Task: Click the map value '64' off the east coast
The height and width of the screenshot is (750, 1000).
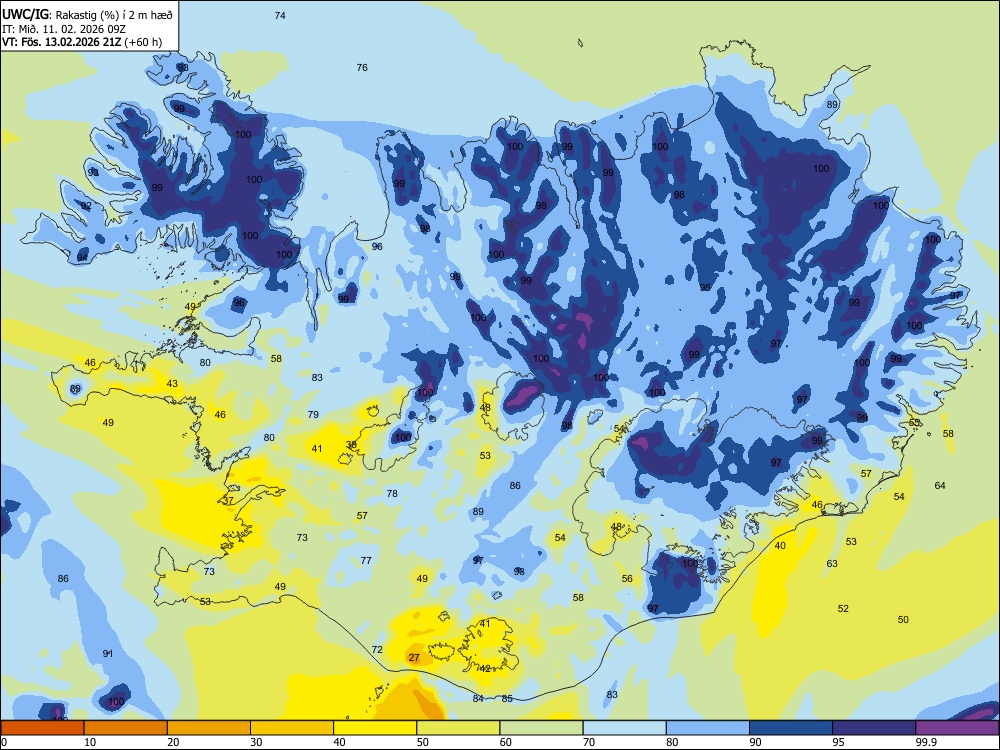Action: click(x=940, y=485)
